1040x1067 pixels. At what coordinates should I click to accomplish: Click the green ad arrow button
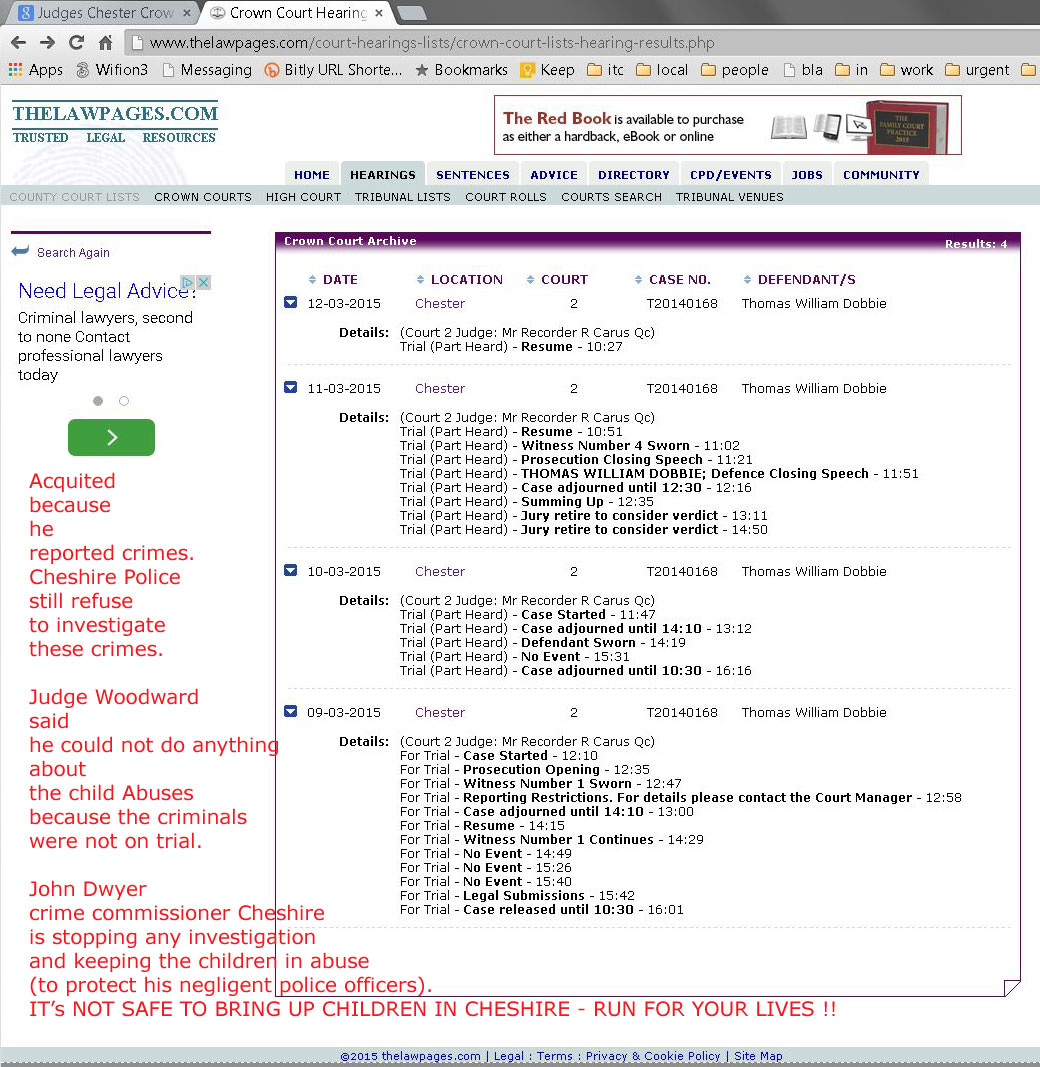tap(111, 437)
